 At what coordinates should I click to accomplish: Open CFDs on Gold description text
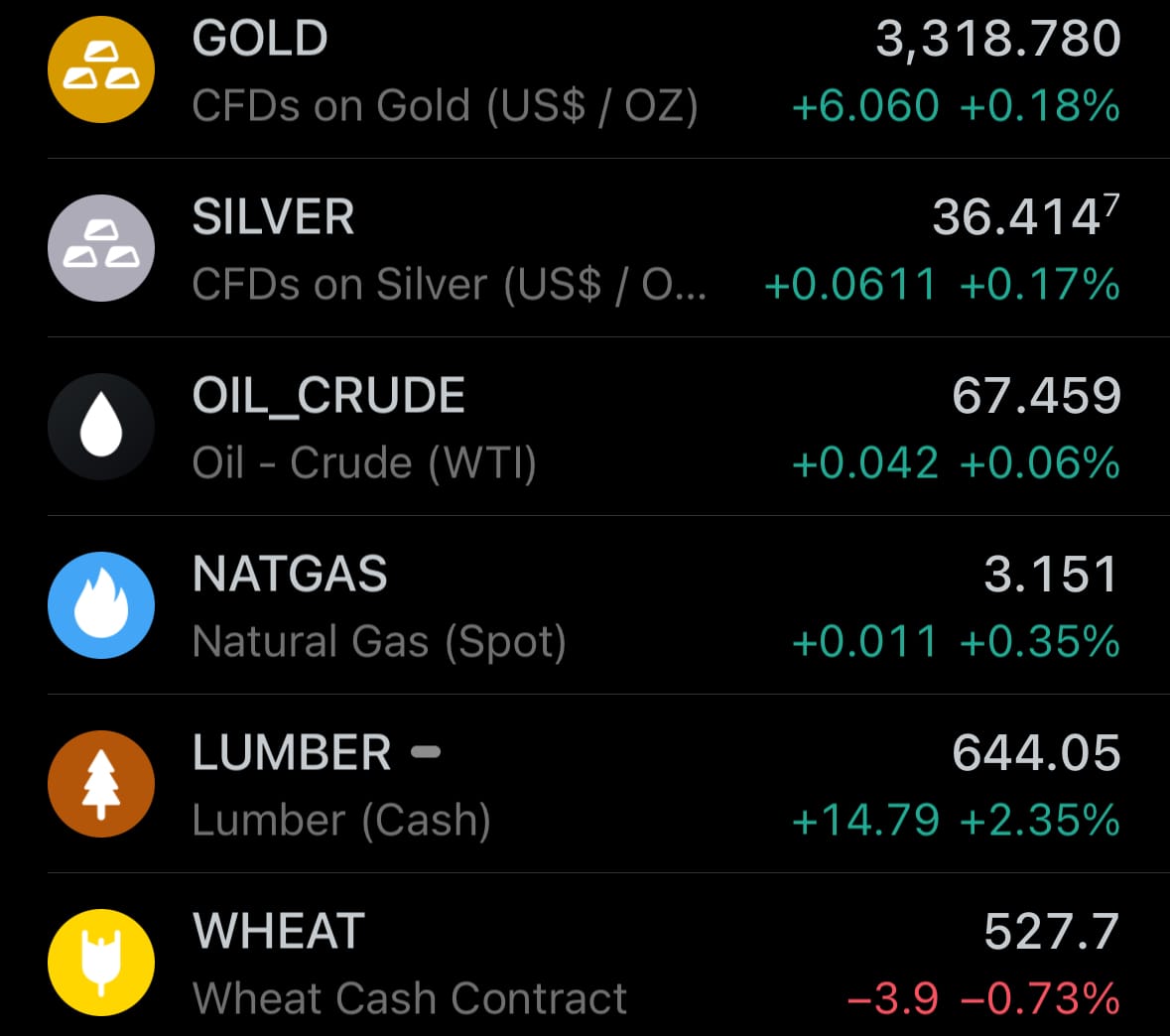pyautogui.click(x=445, y=105)
